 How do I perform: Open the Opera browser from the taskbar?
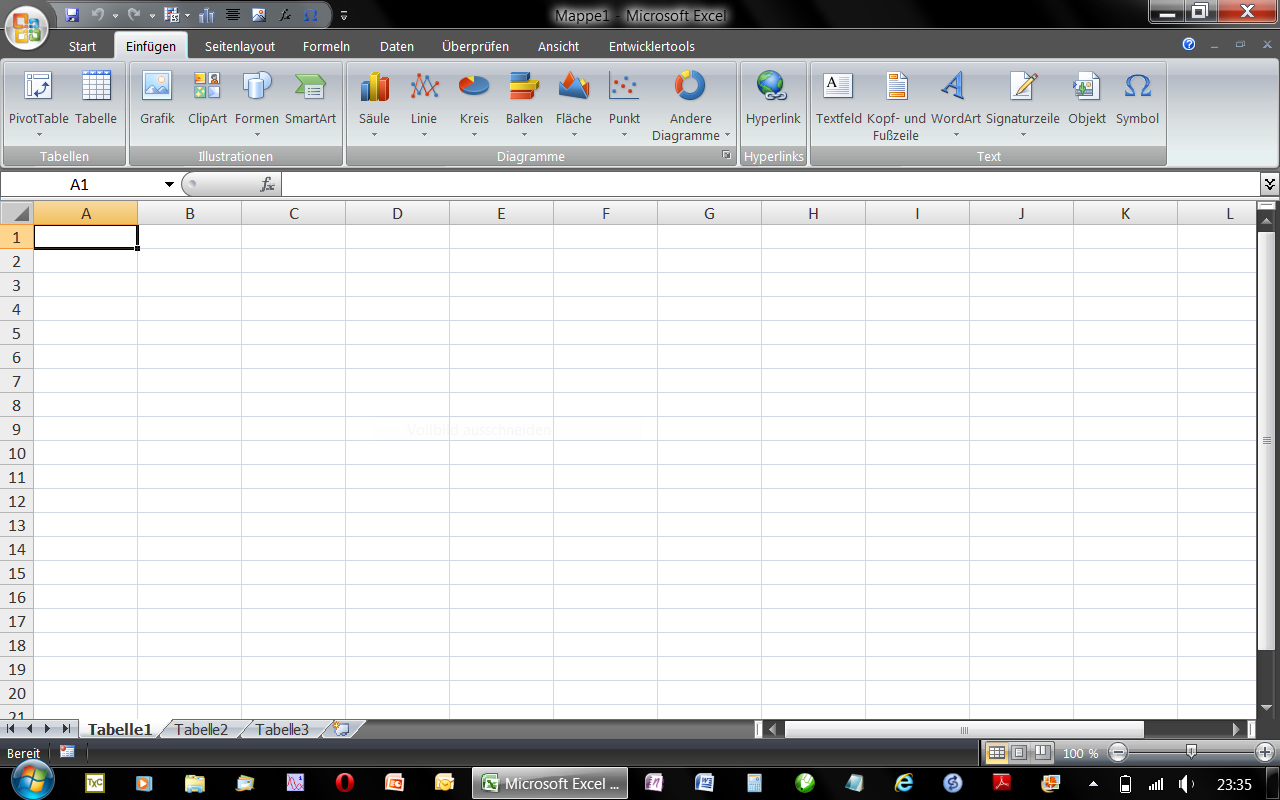(345, 783)
